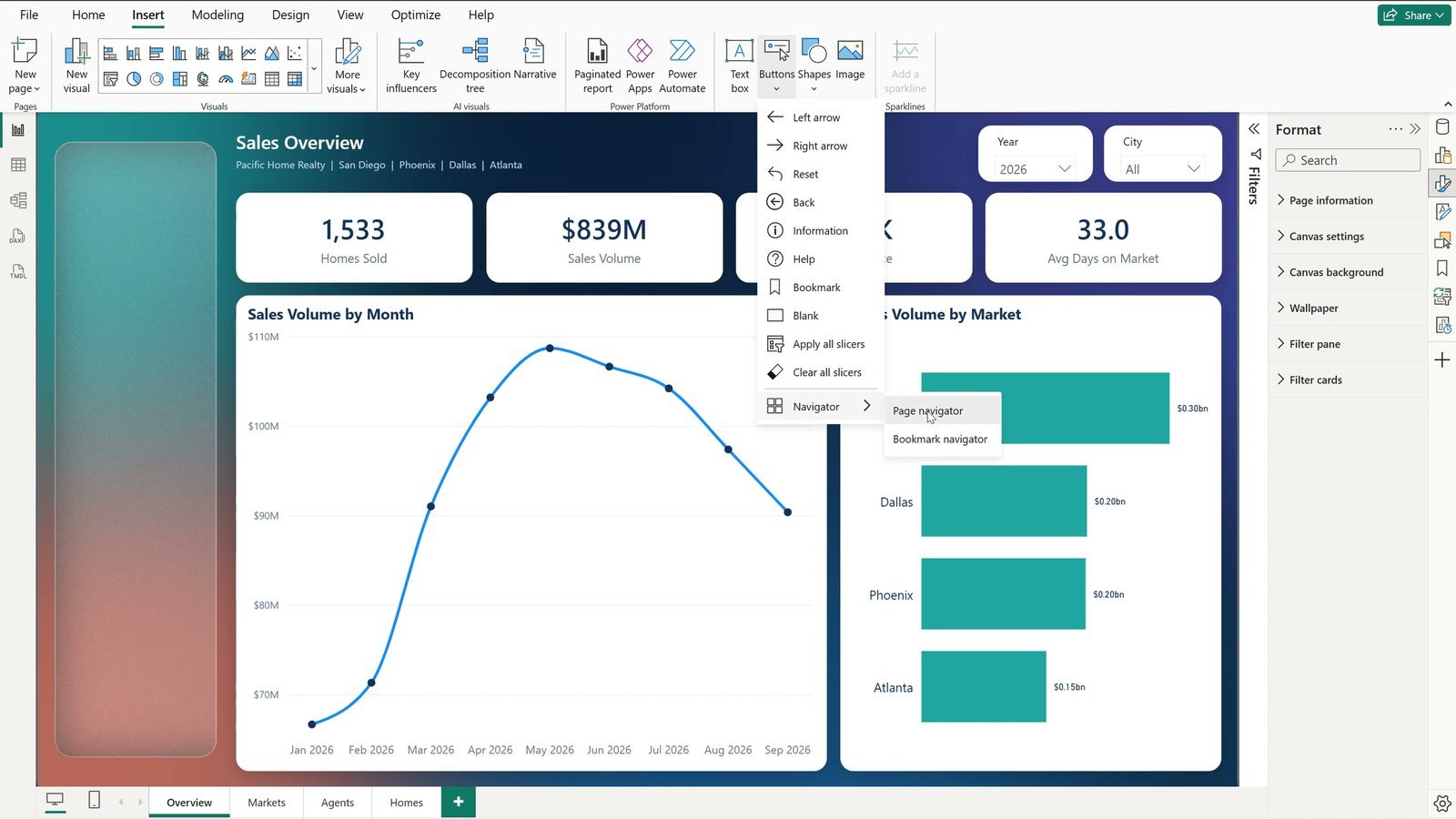Insert a gauge visual
Screen dimensions: 1456x819
226,79
